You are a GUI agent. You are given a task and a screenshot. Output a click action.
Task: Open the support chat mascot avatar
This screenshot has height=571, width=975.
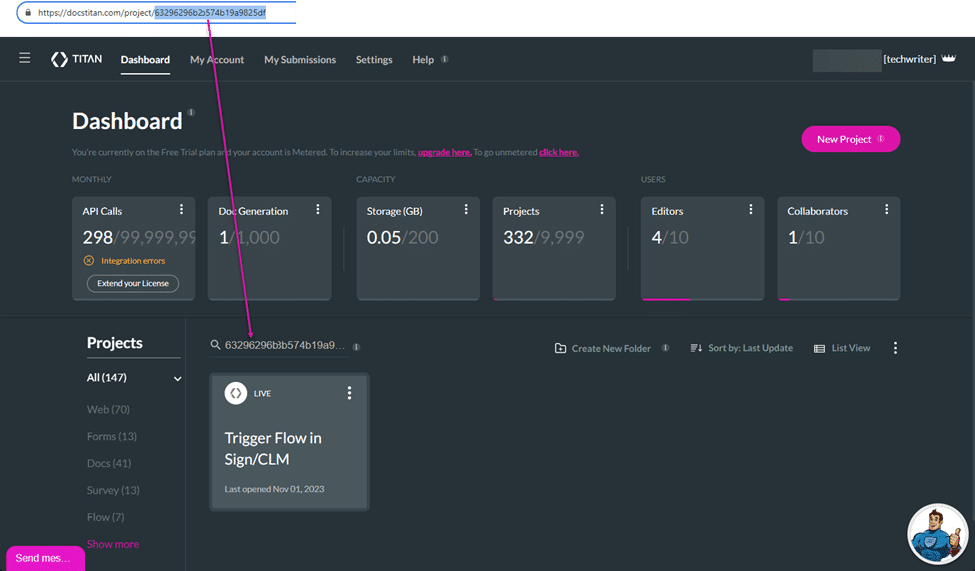(937, 533)
